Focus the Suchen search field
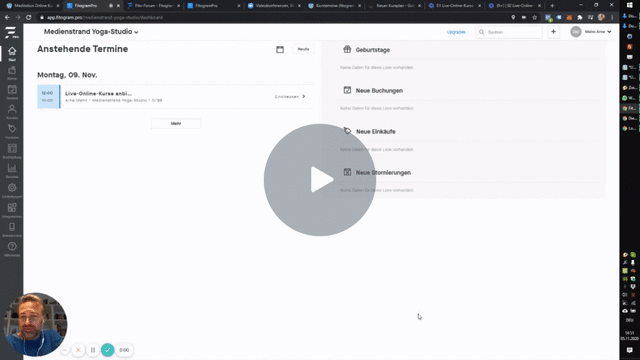Screen dimensions: 640x360 pos(509,32)
